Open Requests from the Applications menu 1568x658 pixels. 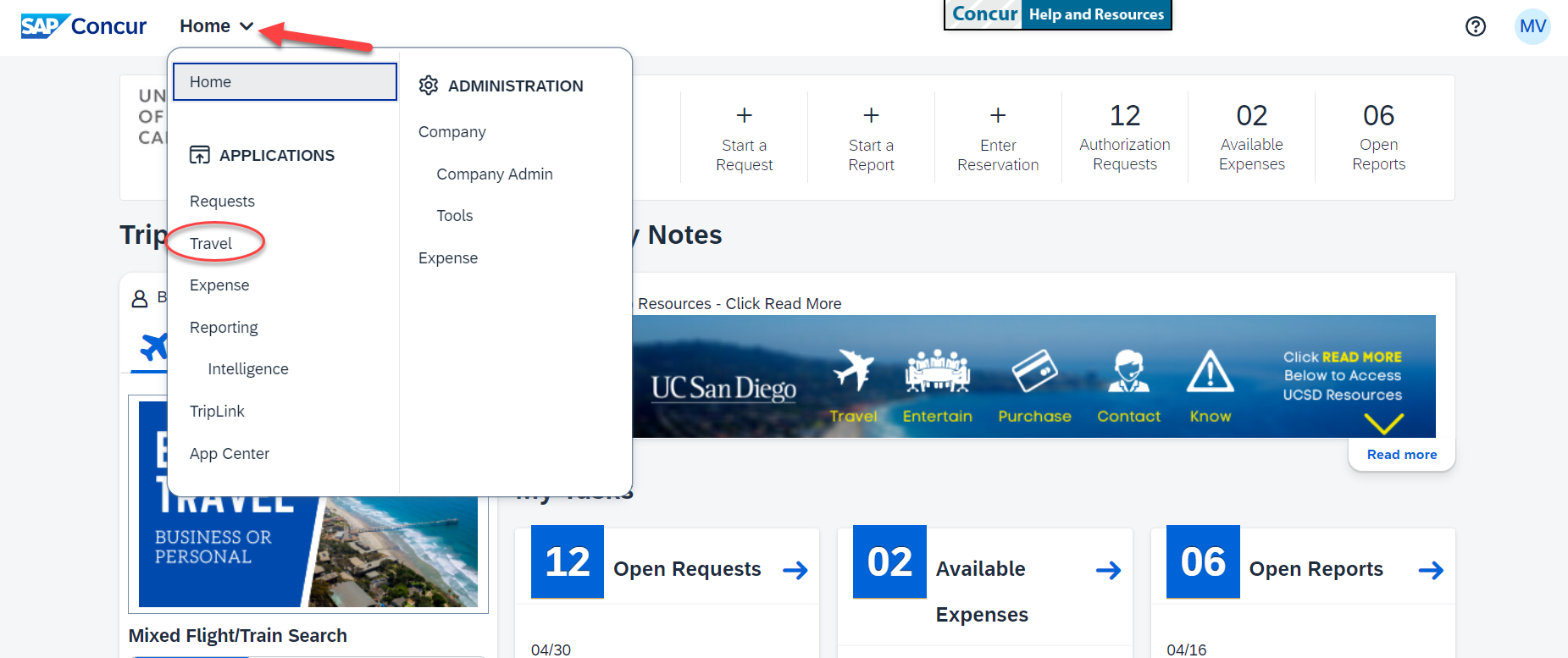222,202
